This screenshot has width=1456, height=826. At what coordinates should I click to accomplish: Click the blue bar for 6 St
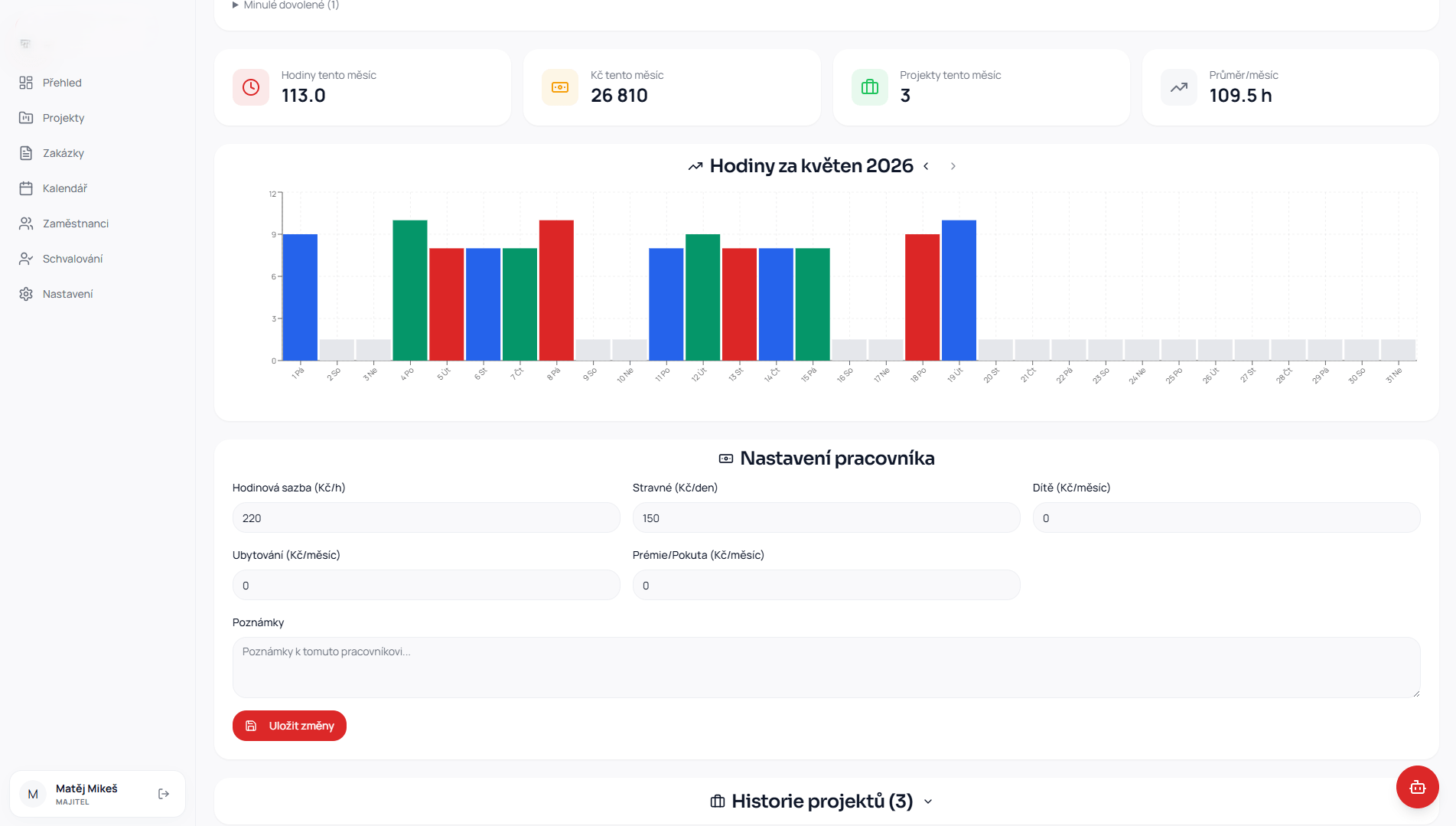[484, 304]
